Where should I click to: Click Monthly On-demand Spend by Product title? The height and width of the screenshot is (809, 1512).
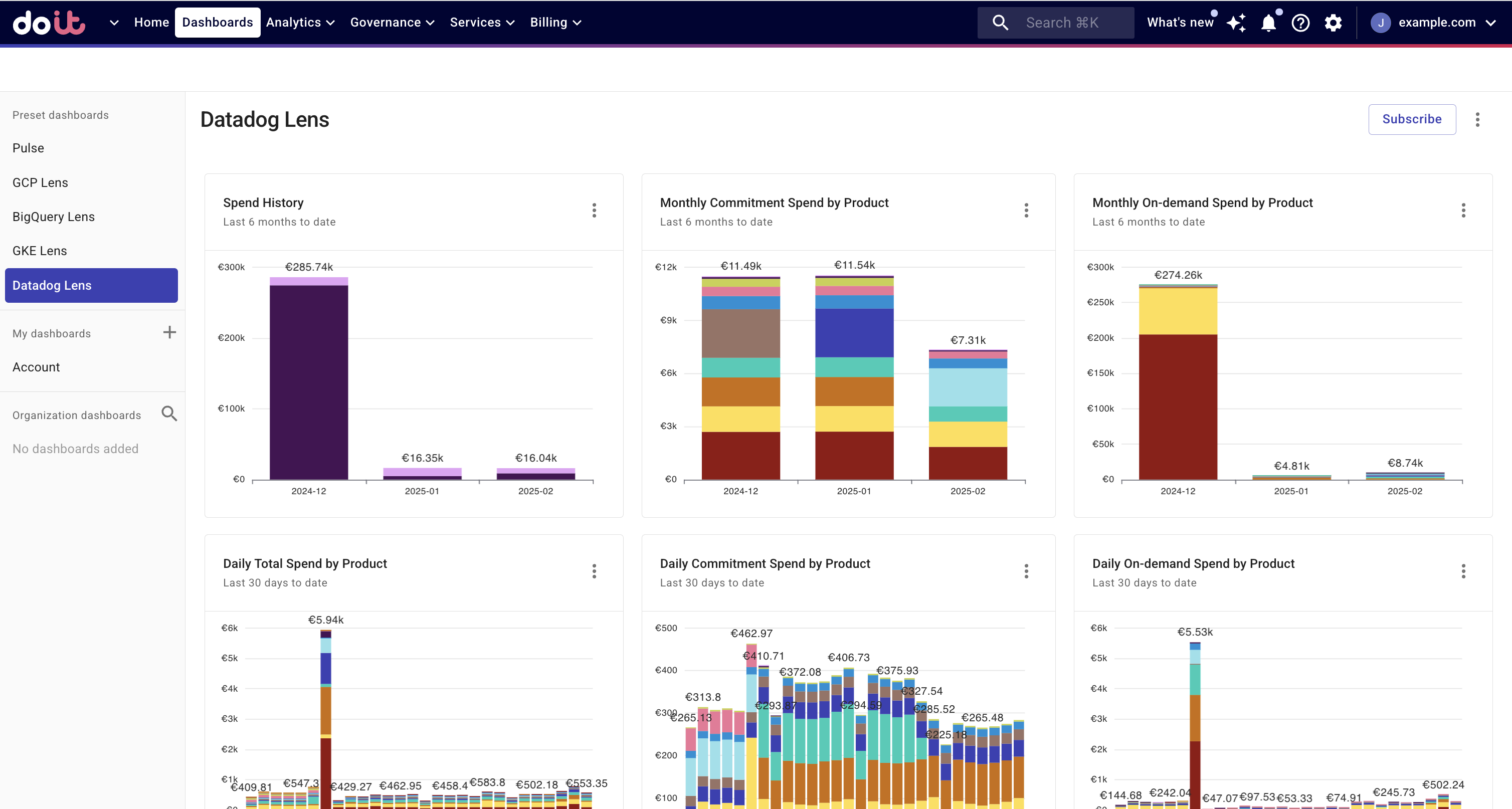point(1202,203)
